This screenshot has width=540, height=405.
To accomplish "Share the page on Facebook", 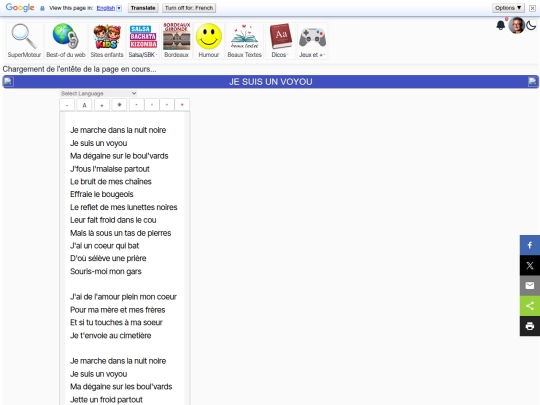I will point(530,245).
